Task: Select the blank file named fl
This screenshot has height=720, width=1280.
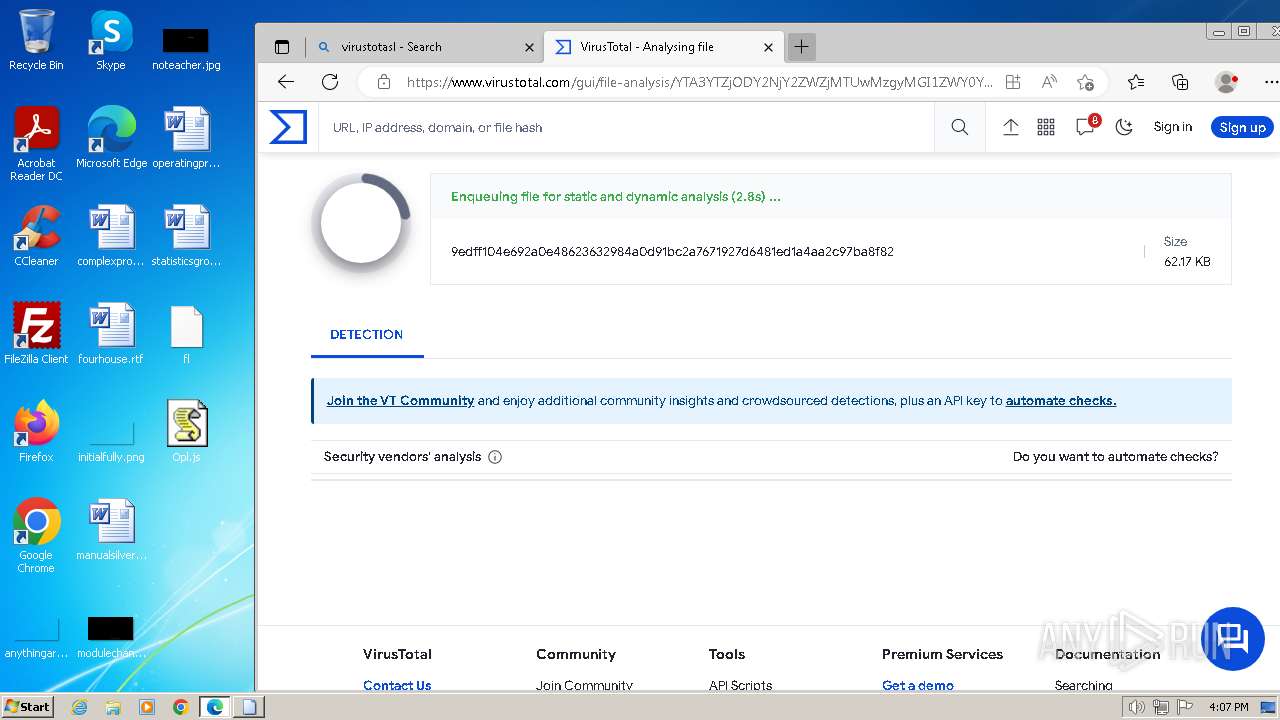Action: (x=187, y=334)
